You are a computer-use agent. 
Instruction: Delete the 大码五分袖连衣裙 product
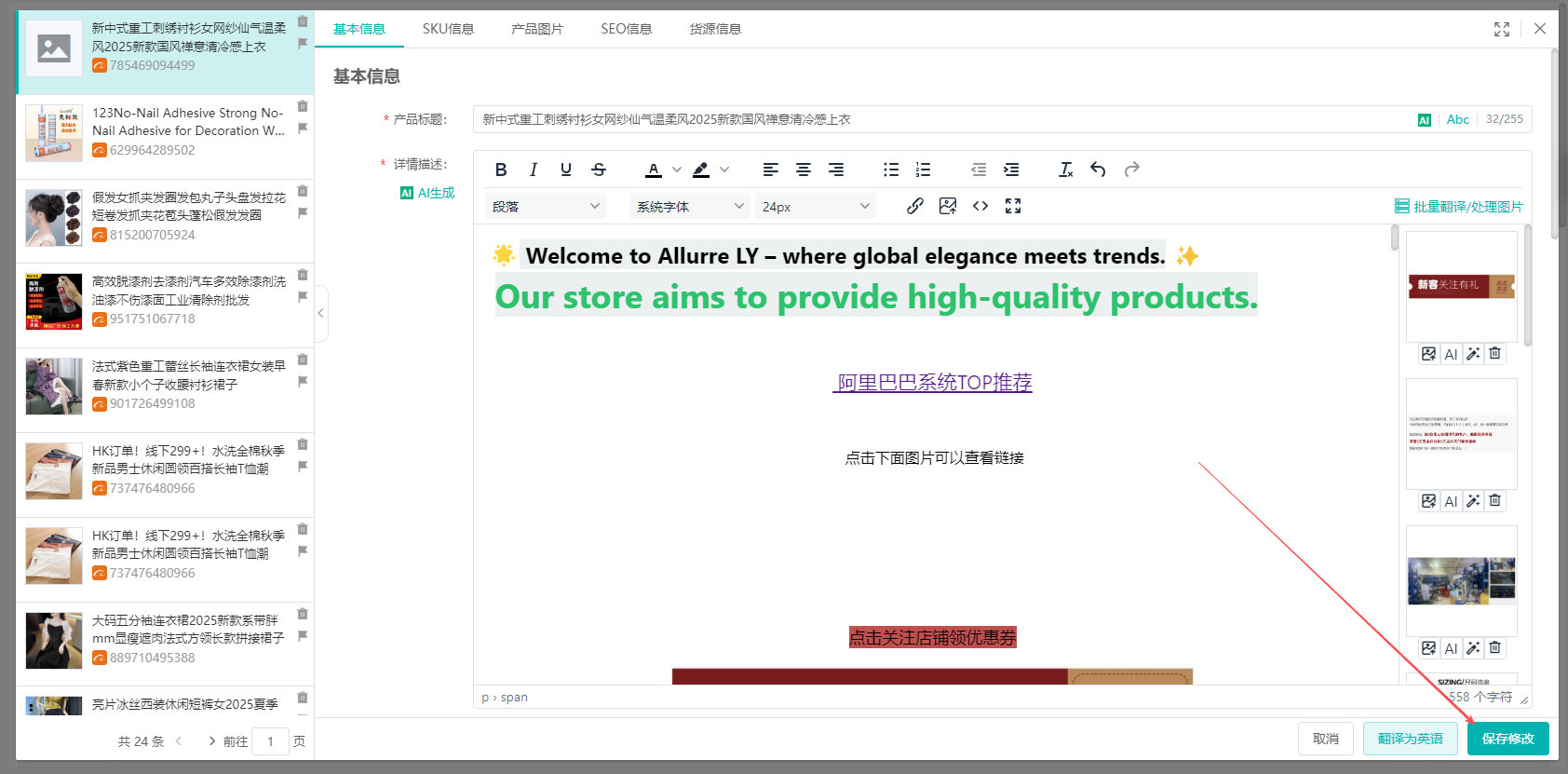pos(303,614)
